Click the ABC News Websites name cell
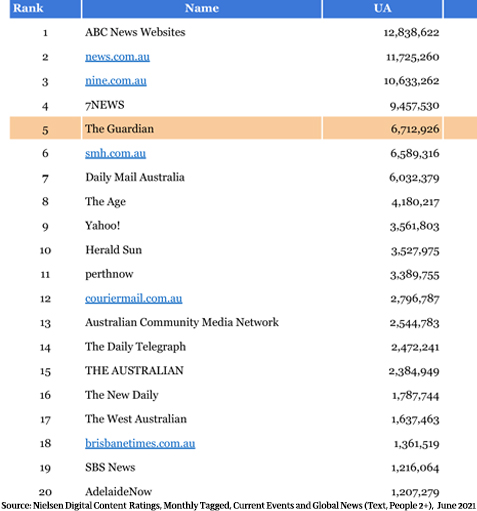Screen dimensions: 477x511 click(x=135, y=32)
